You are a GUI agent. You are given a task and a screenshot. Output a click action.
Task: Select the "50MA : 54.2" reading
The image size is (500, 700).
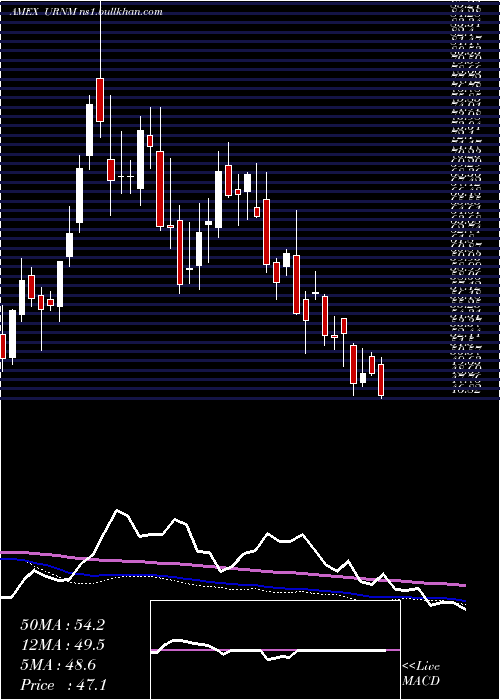(62, 625)
